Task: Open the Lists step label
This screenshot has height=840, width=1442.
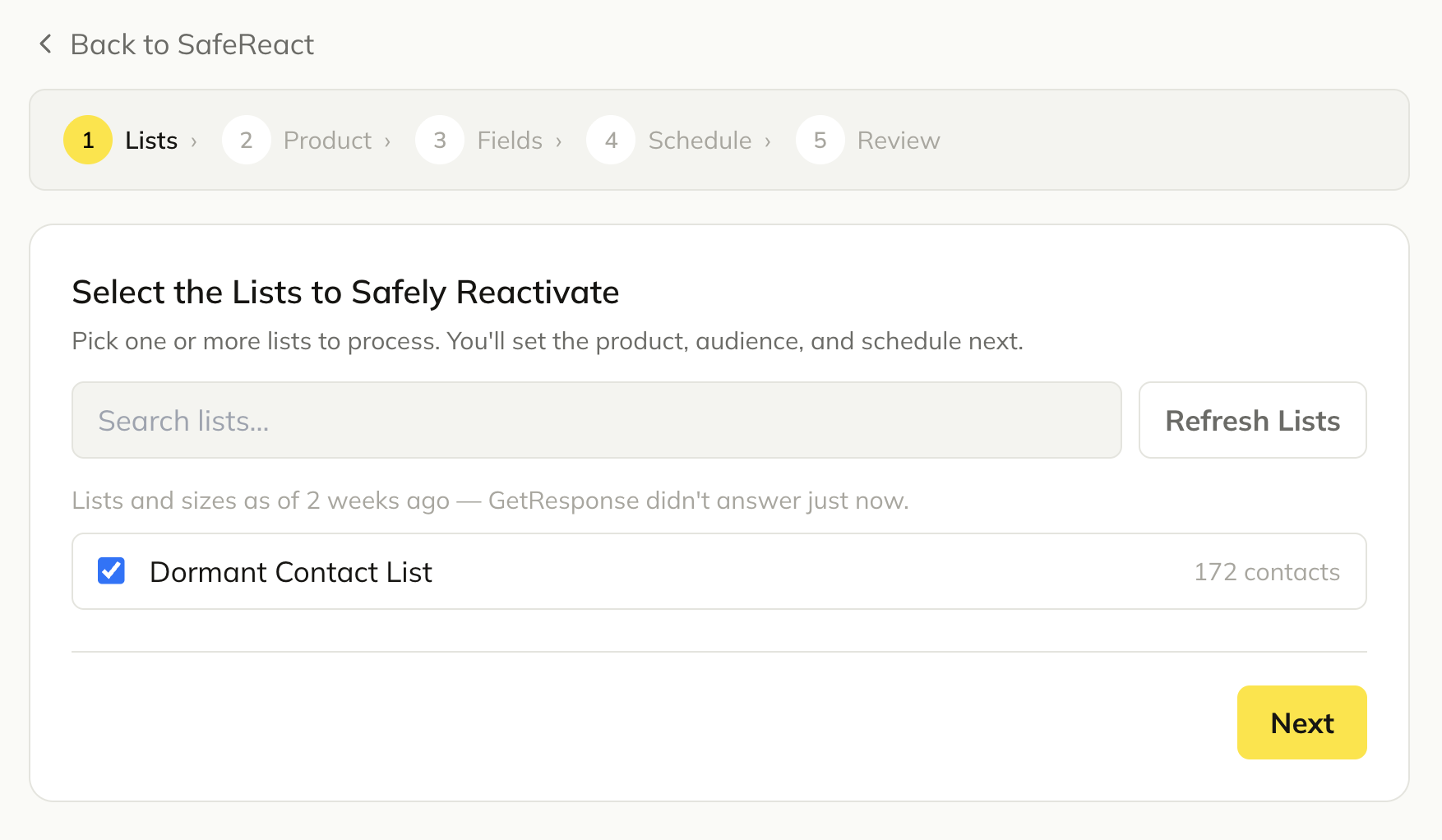Action: [x=151, y=141]
